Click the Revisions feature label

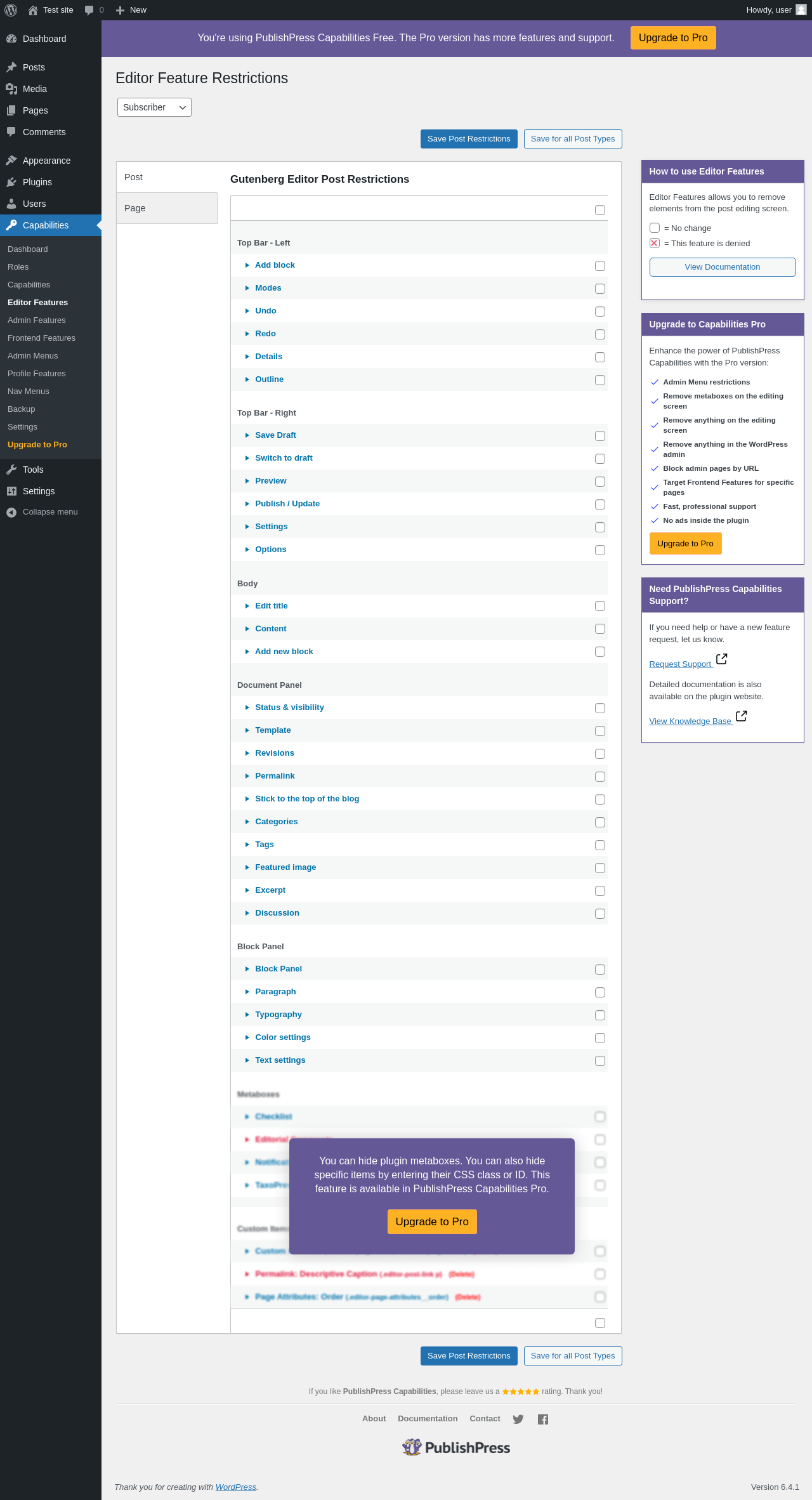[x=275, y=753]
